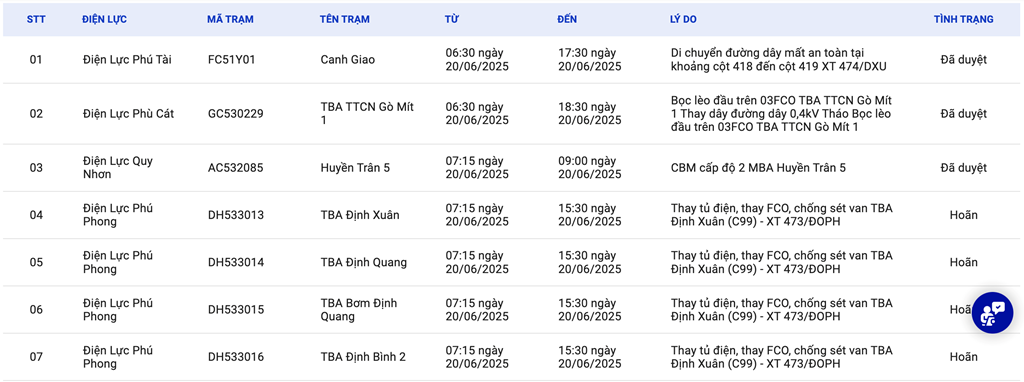The height and width of the screenshot is (382, 1024).
Task: Select station code DH533014
Action: pyautogui.click(x=236, y=263)
